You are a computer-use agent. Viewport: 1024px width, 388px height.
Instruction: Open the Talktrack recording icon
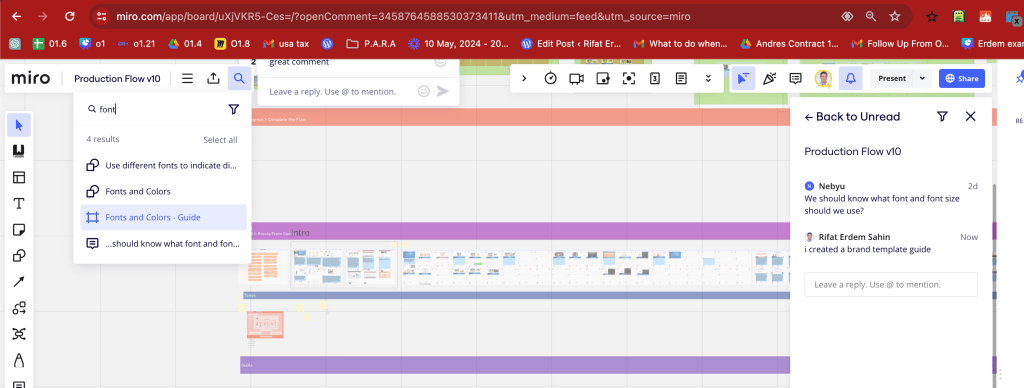(603, 78)
